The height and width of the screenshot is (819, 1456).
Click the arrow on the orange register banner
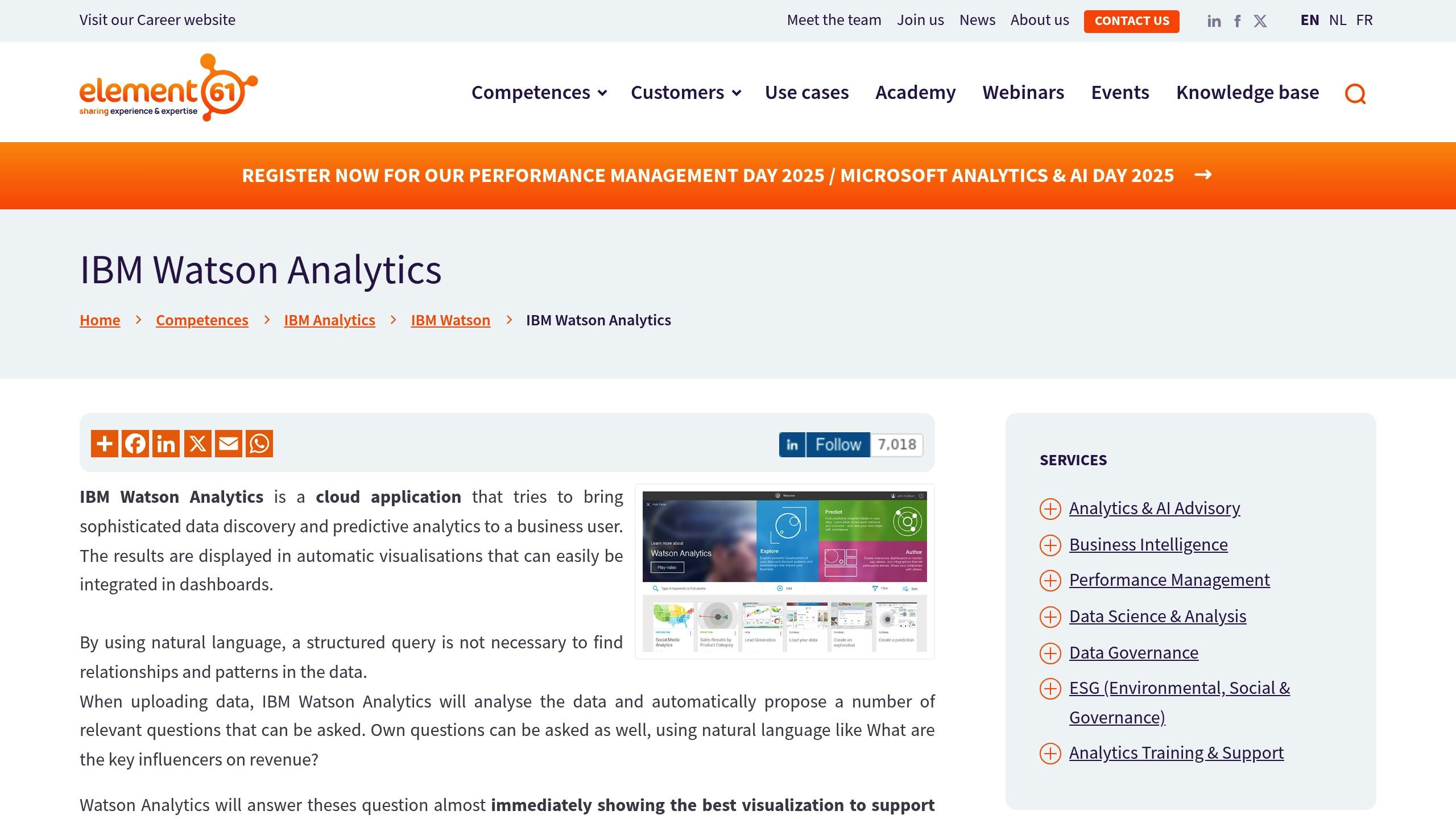[1203, 175]
